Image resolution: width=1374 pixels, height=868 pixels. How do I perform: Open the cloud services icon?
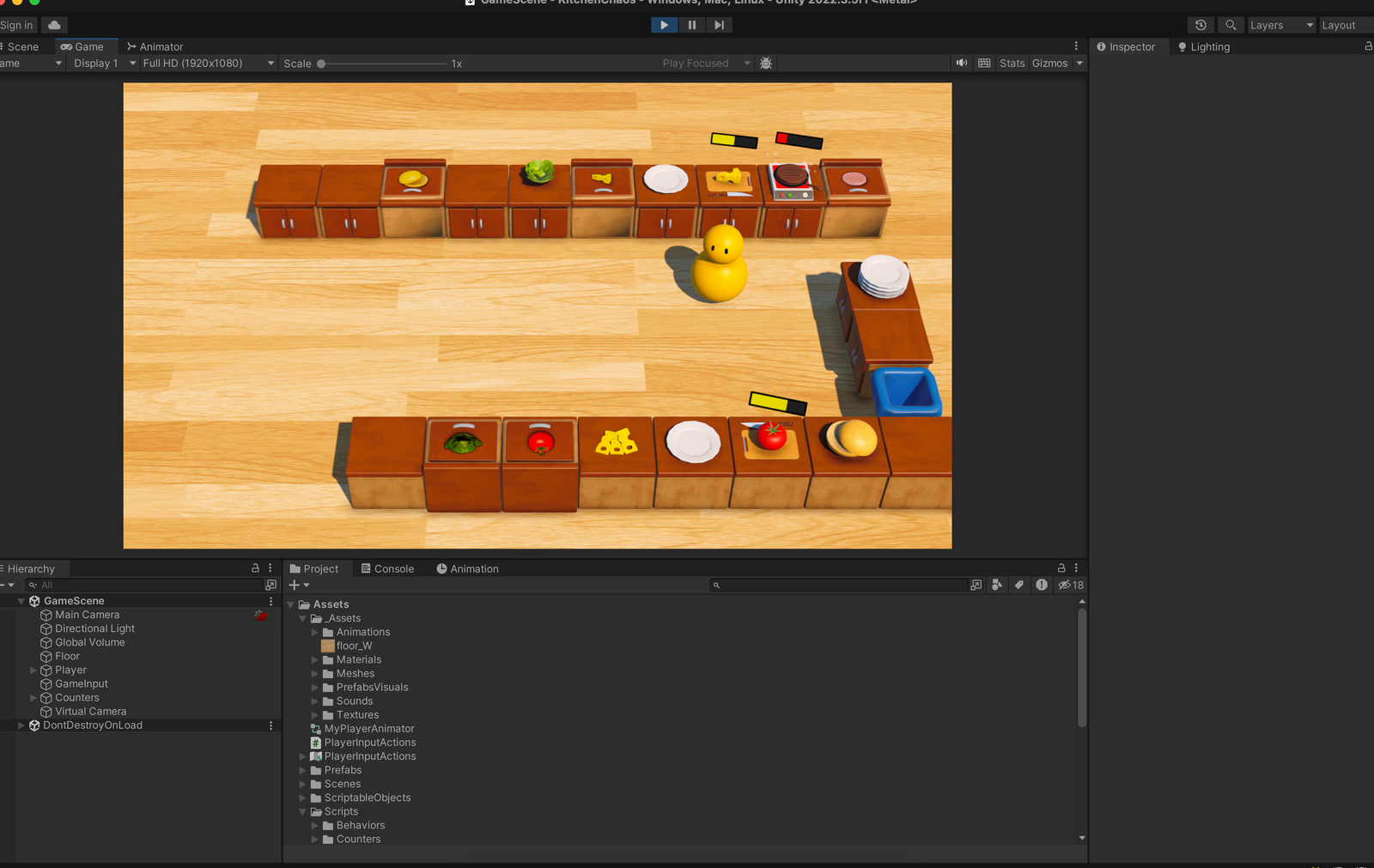coord(54,25)
